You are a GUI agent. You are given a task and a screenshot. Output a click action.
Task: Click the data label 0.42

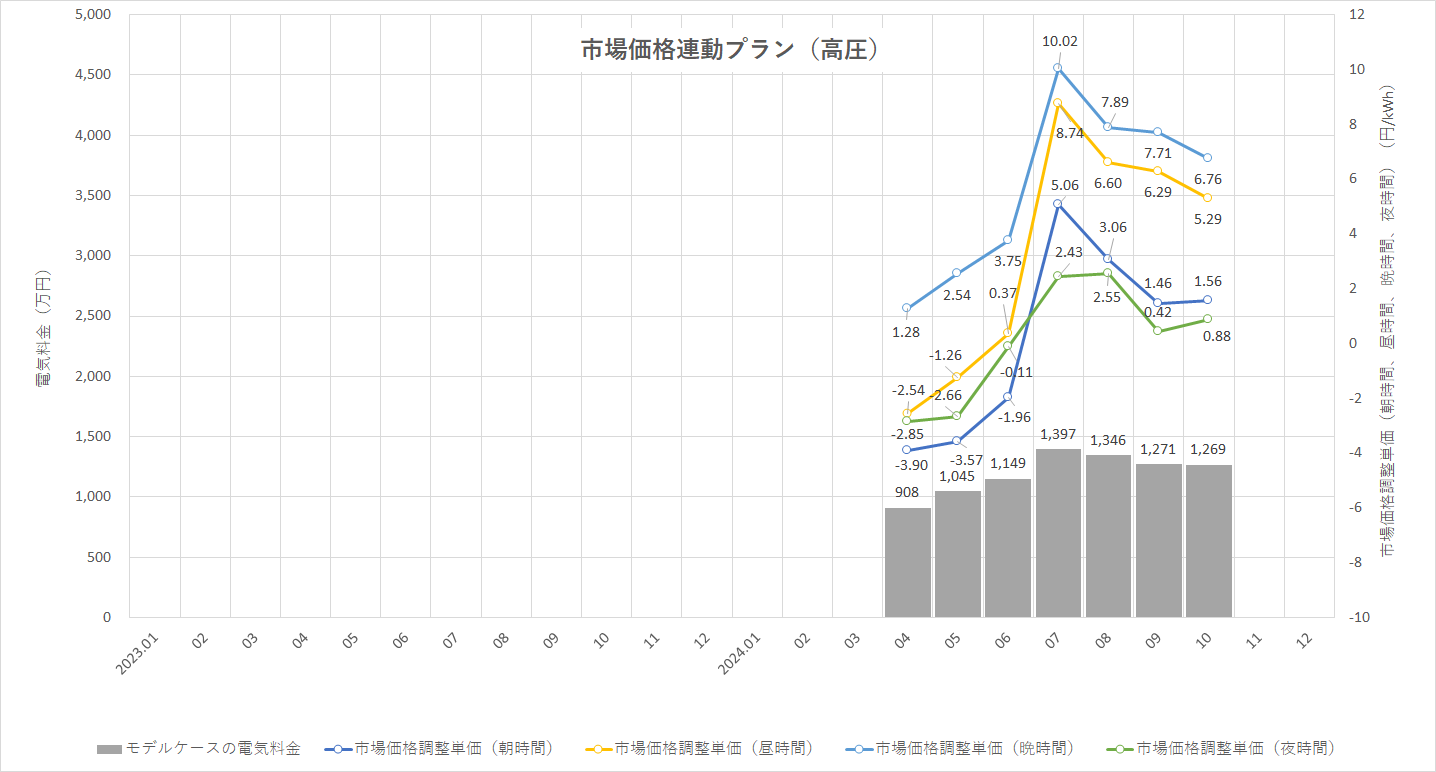pos(1157,311)
